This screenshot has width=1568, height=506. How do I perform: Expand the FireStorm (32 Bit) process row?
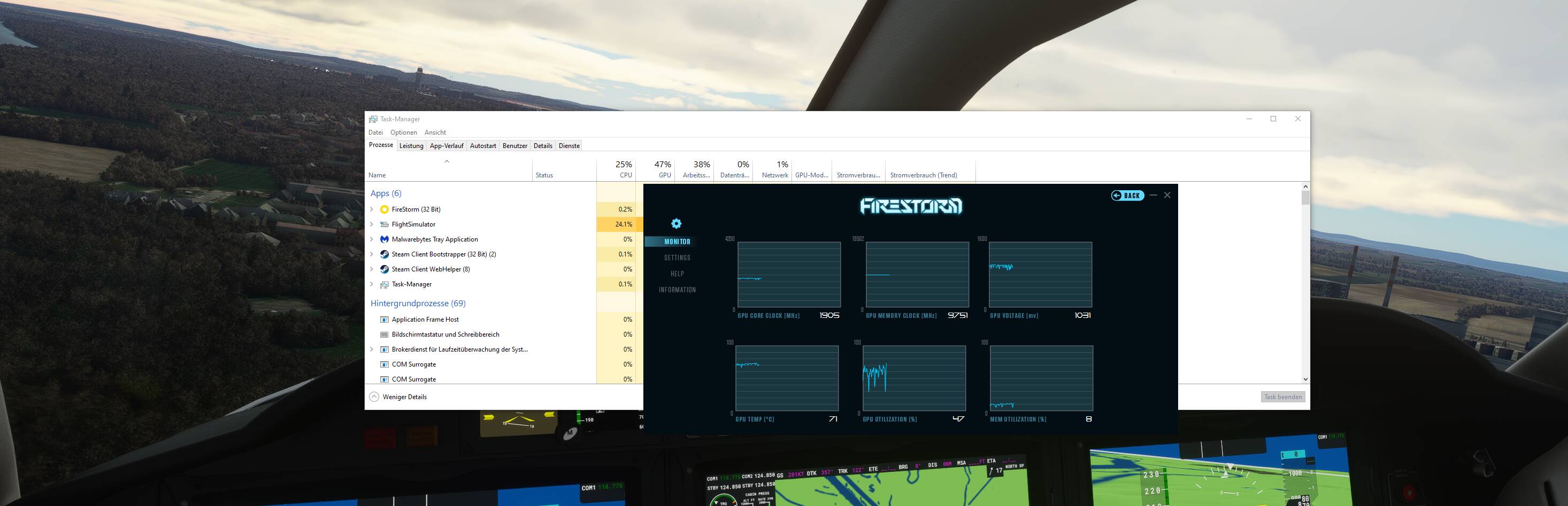click(x=372, y=209)
